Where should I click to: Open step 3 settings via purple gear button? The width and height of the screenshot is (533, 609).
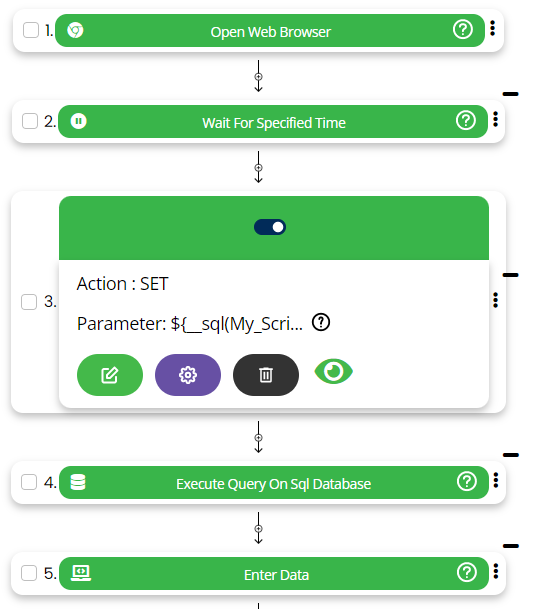(188, 375)
